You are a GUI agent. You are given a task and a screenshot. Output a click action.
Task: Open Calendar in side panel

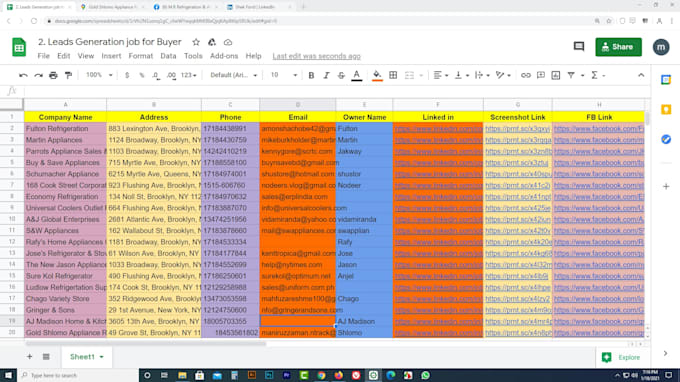pyautogui.click(x=666, y=80)
